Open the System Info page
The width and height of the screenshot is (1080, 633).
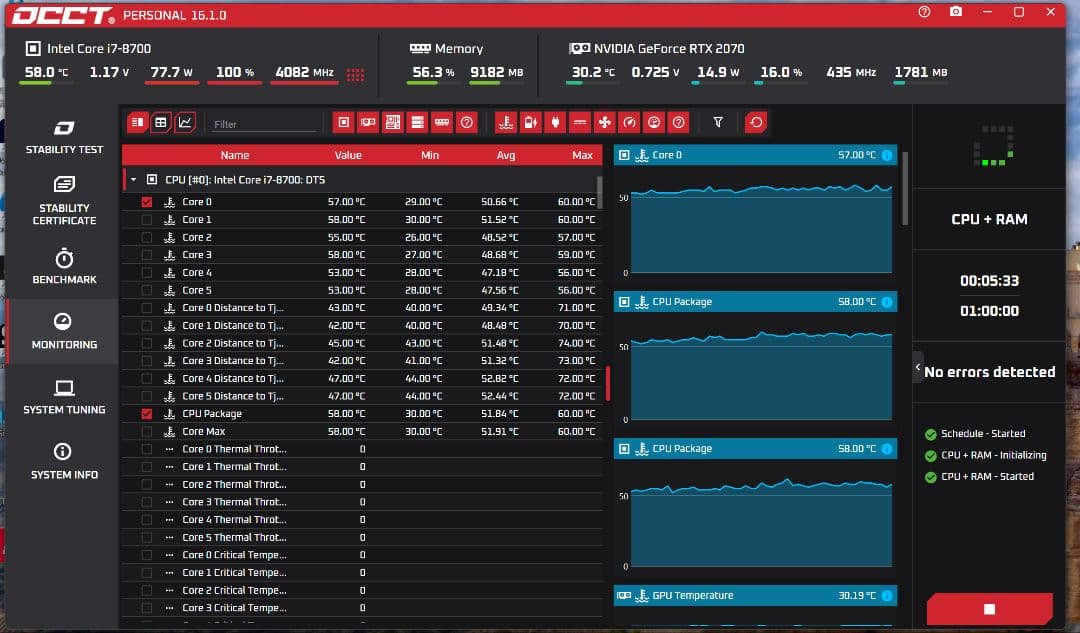64,462
